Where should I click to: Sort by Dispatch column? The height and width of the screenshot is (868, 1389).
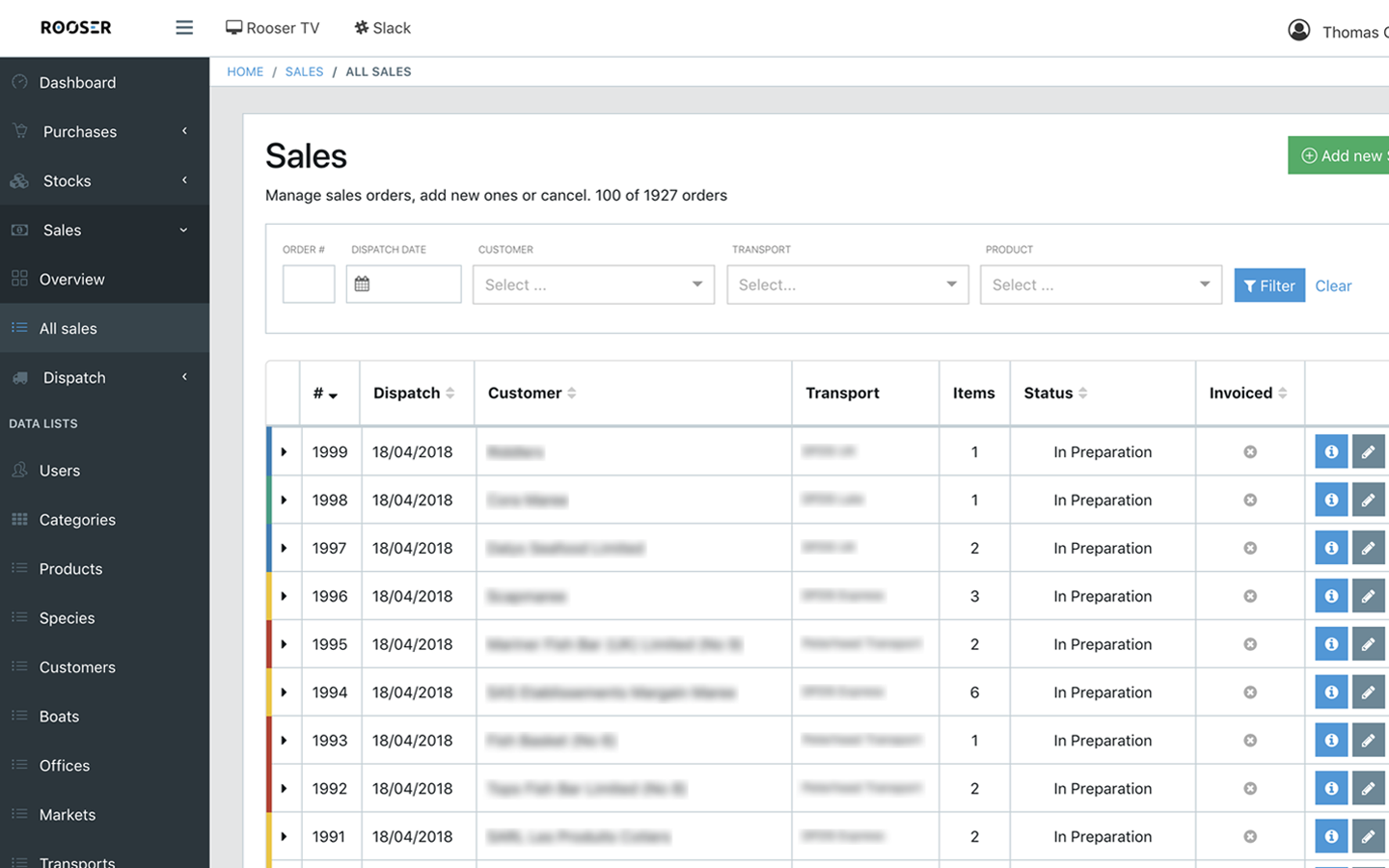[x=414, y=393]
